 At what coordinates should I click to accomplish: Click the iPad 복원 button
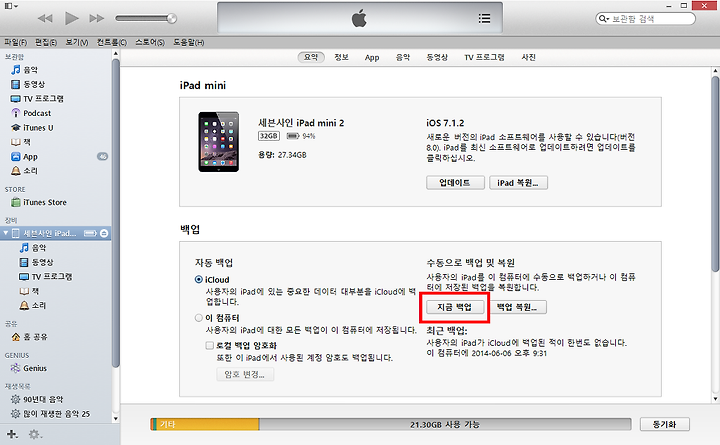click(518, 183)
